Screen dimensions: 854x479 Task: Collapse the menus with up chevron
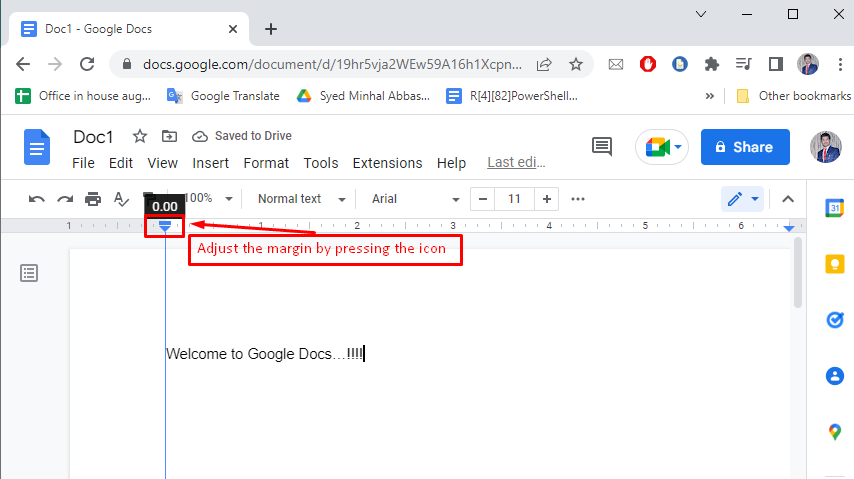pyautogui.click(x=788, y=199)
